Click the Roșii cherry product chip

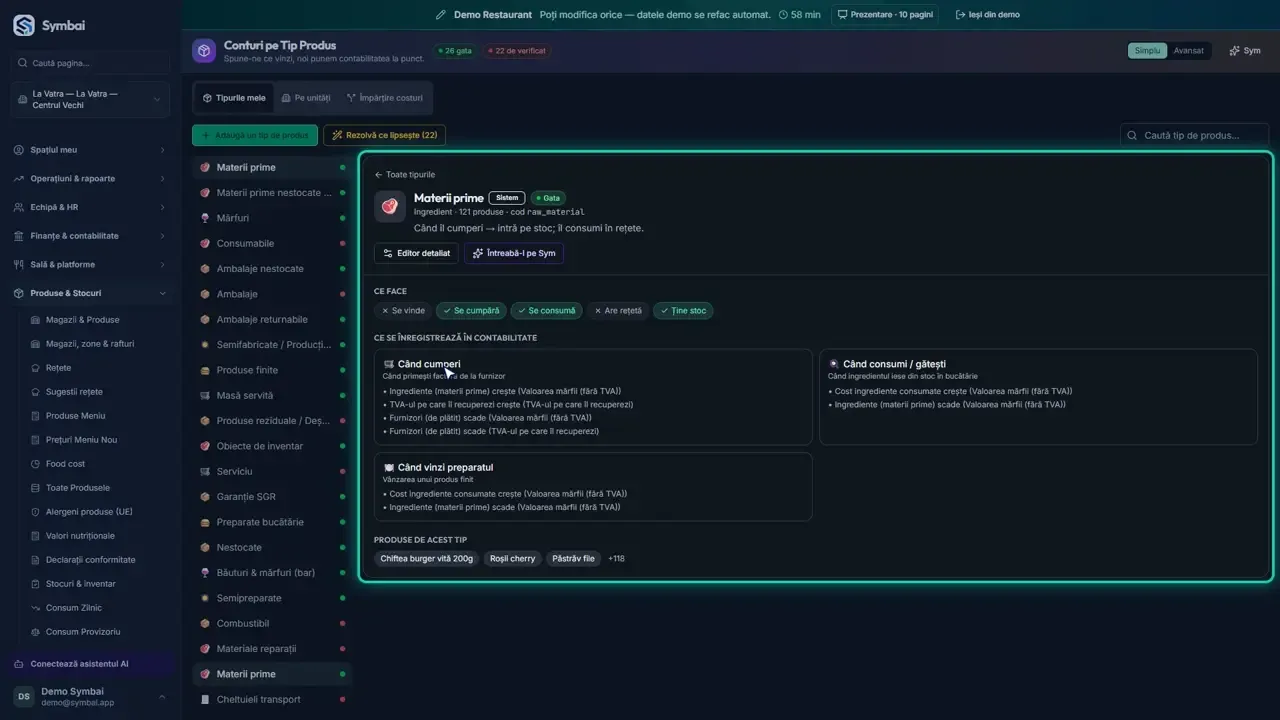512,559
